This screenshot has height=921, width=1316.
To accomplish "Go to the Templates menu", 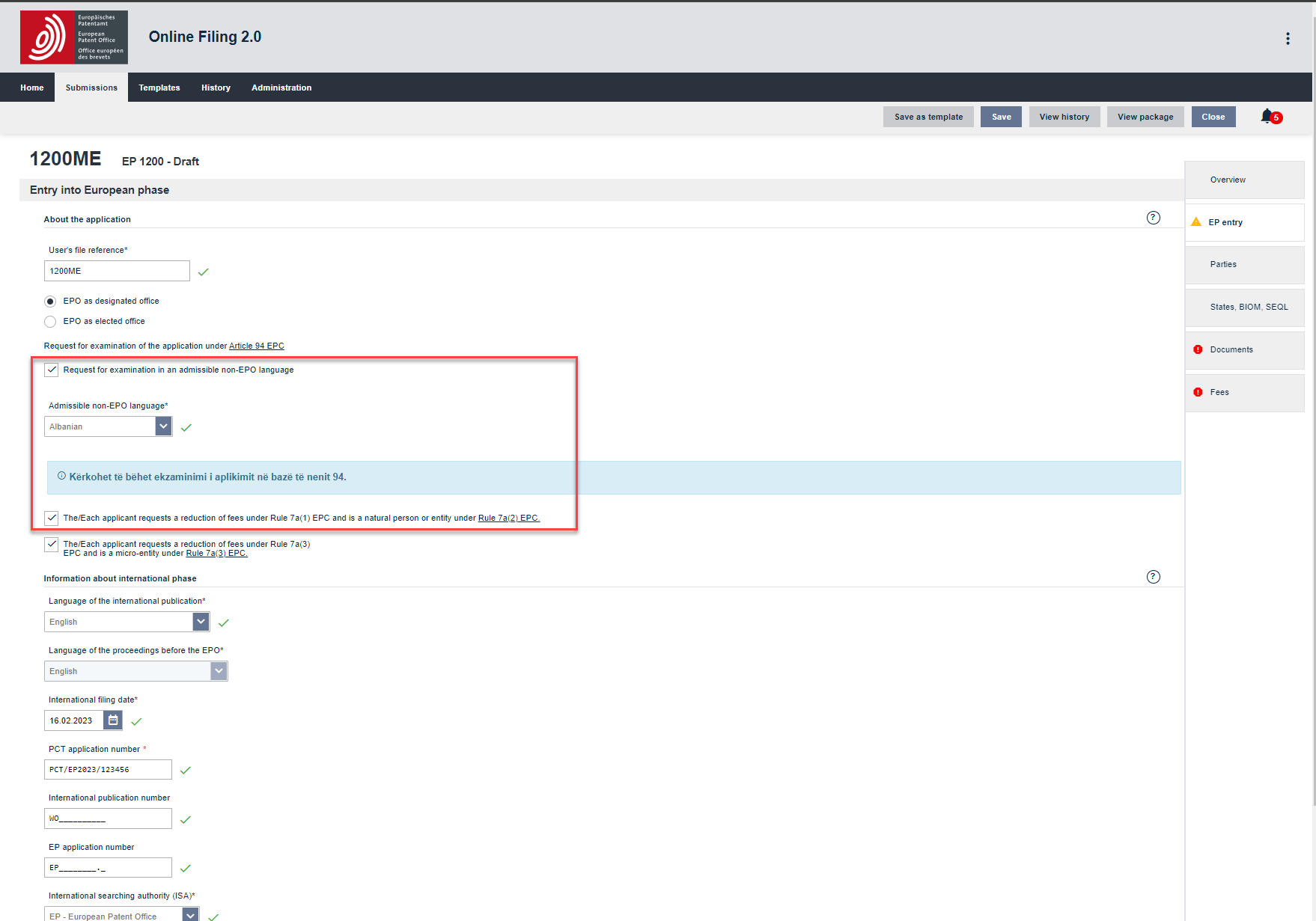I will tap(159, 88).
